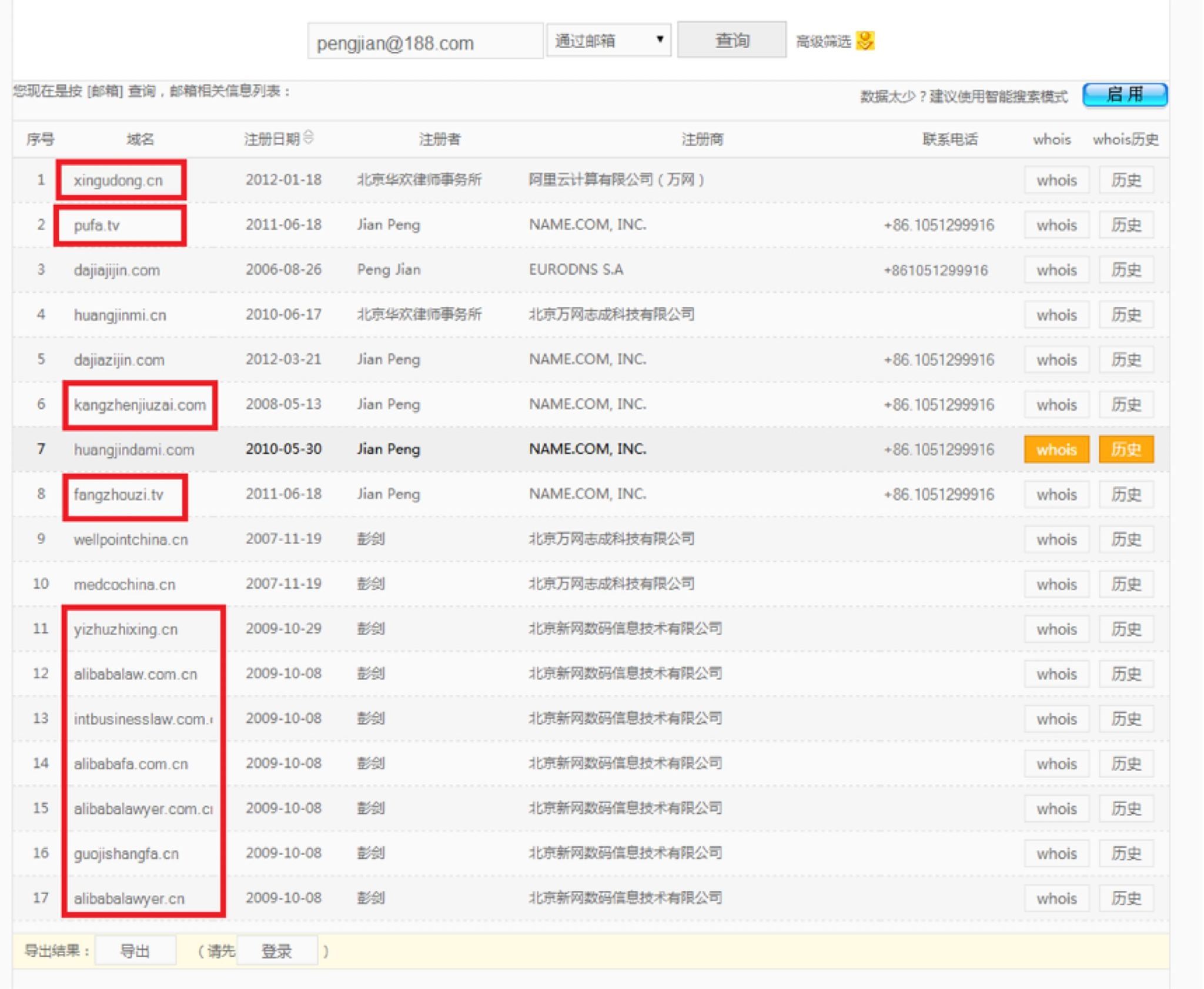Sort by 注册日期 column arrow
Viewport: 1204px width, 989px height.
point(309,138)
